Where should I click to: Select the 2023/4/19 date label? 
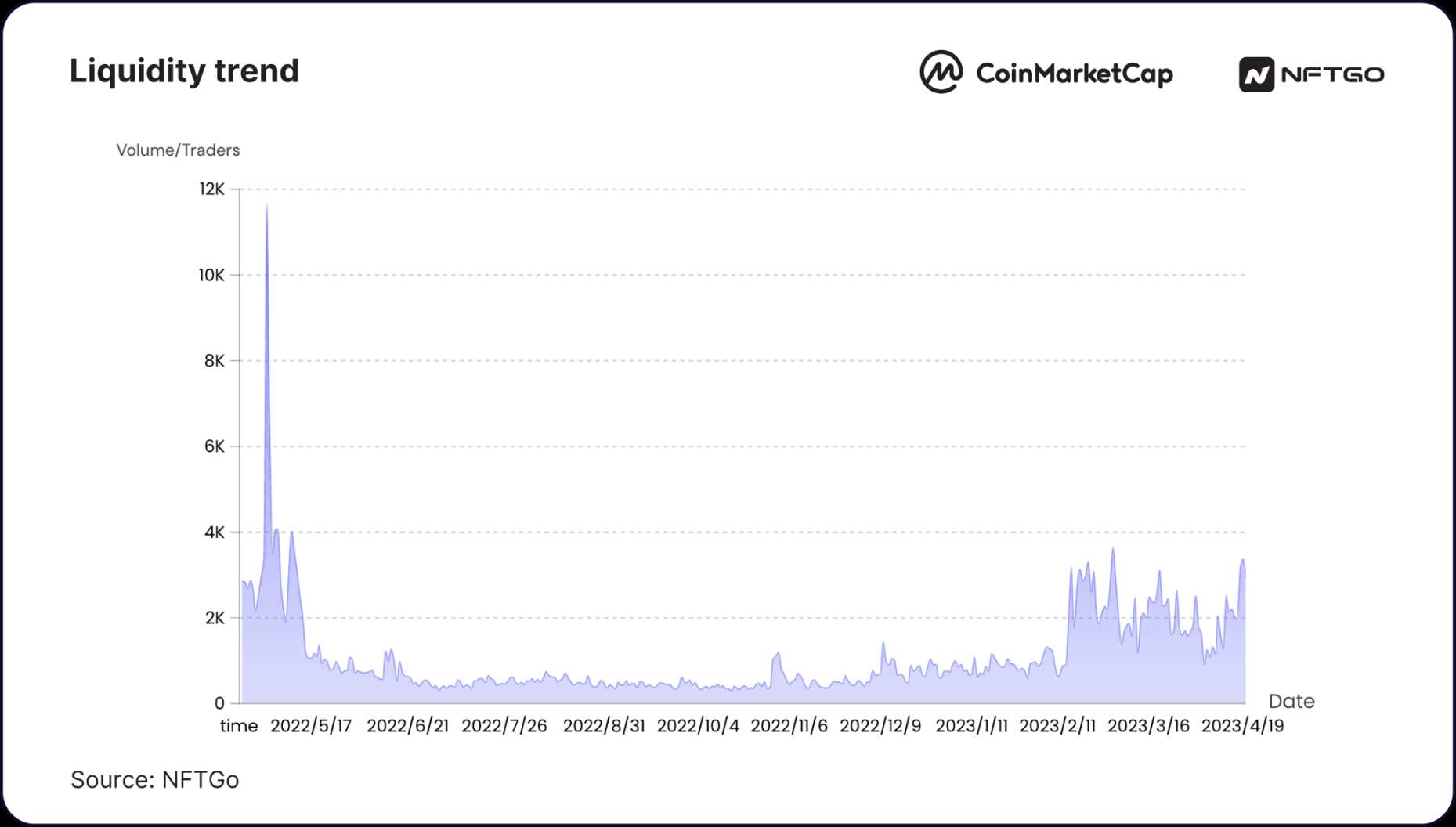pos(1242,726)
